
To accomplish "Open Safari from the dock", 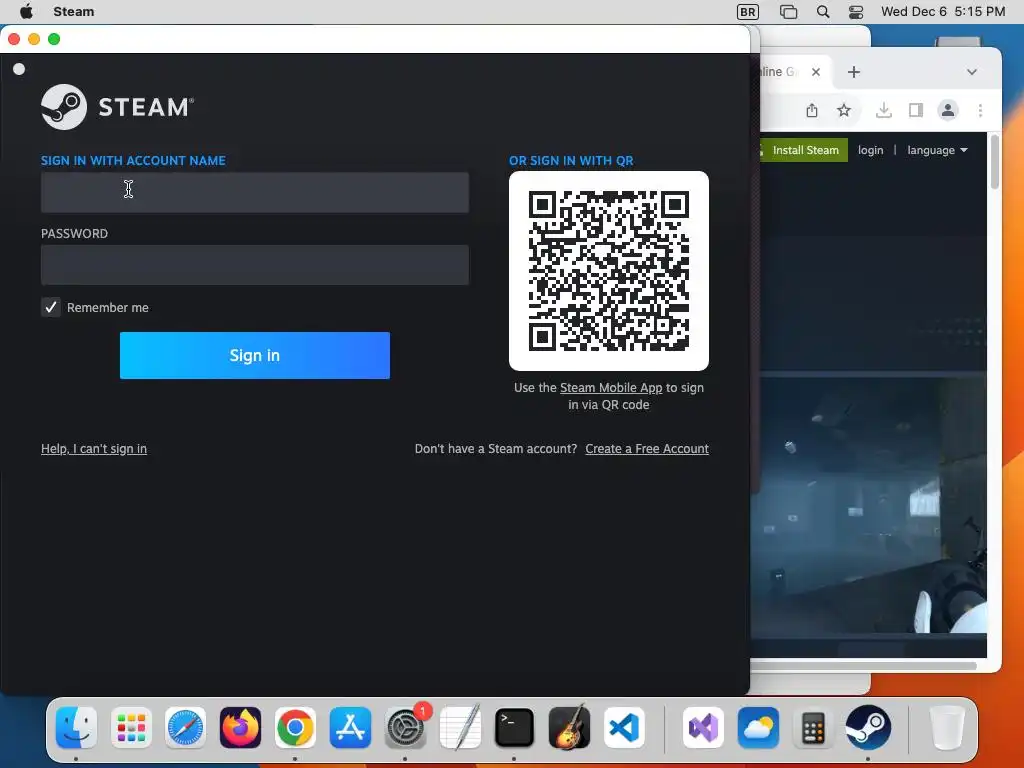I will [185, 728].
